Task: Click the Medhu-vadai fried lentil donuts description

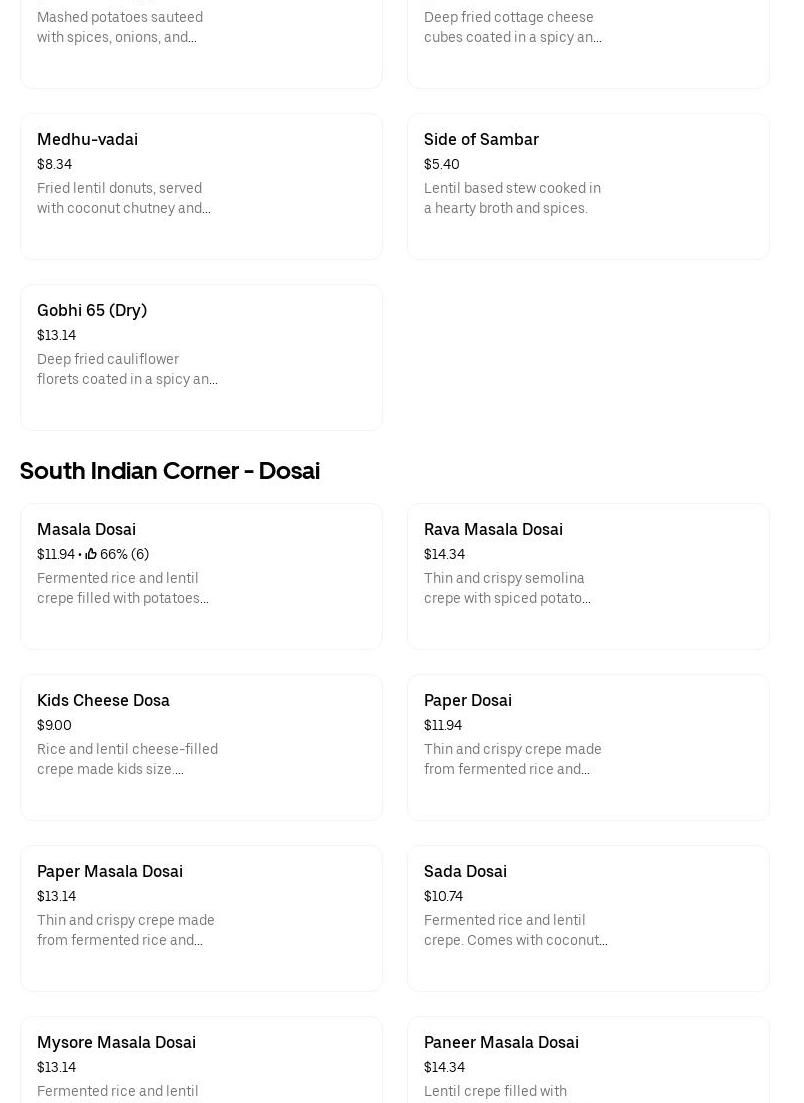Action: 124,198
